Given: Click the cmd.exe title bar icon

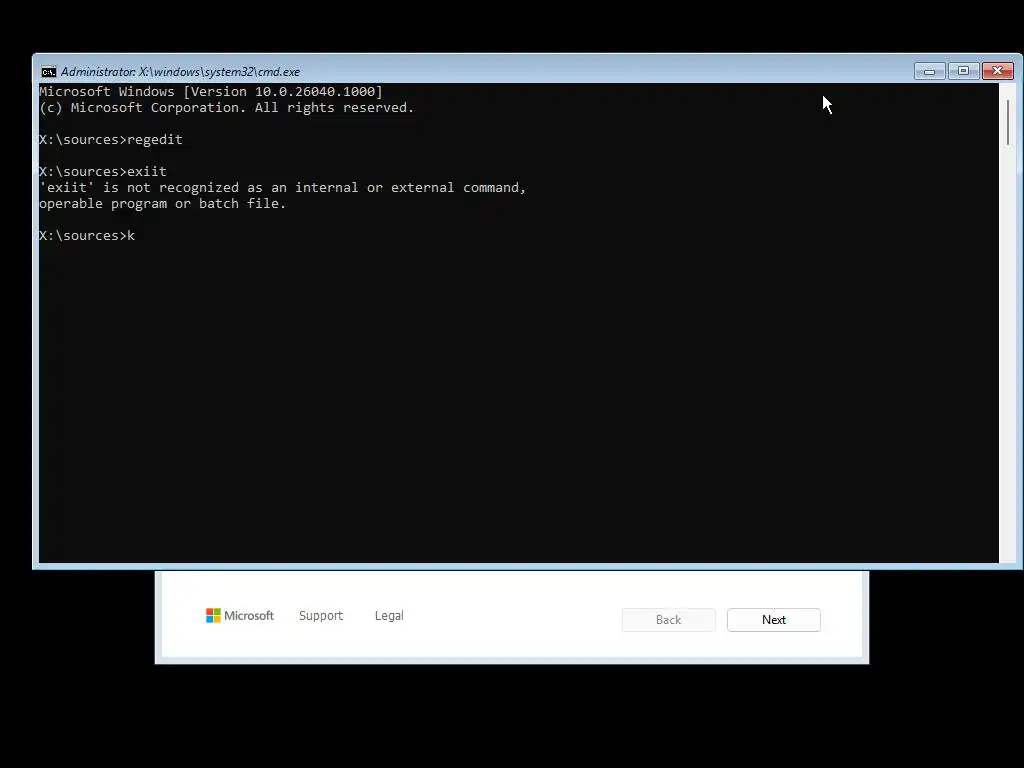Looking at the screenshot, I should [48, 72].
